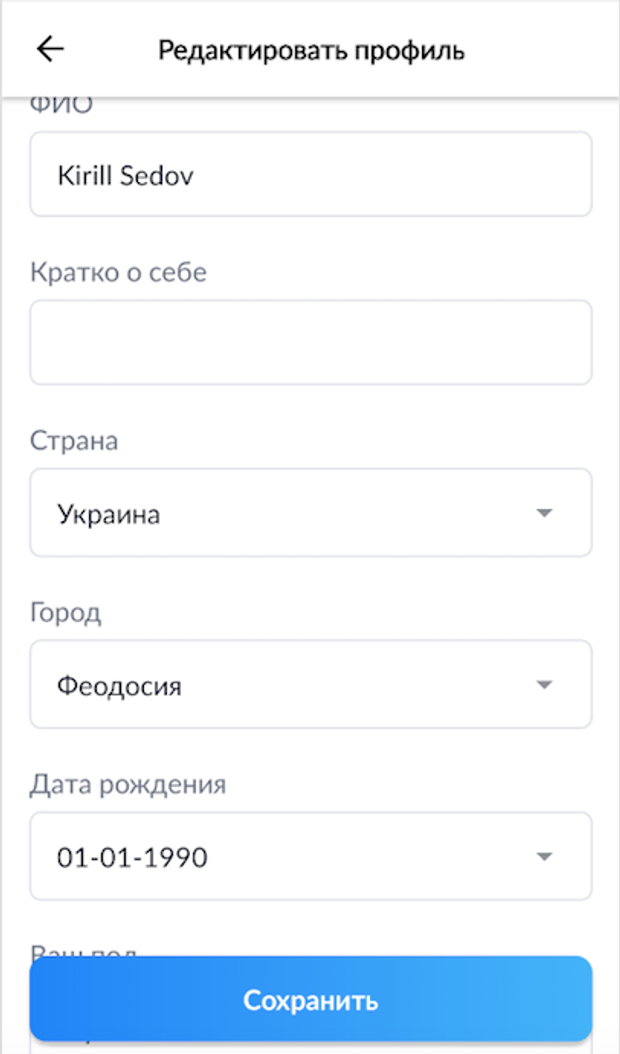Image resolution: width=620 pixels, height=1054 pixels.
Task: Click the arrow icon in Страна field
Action: (x=544, y=513)
